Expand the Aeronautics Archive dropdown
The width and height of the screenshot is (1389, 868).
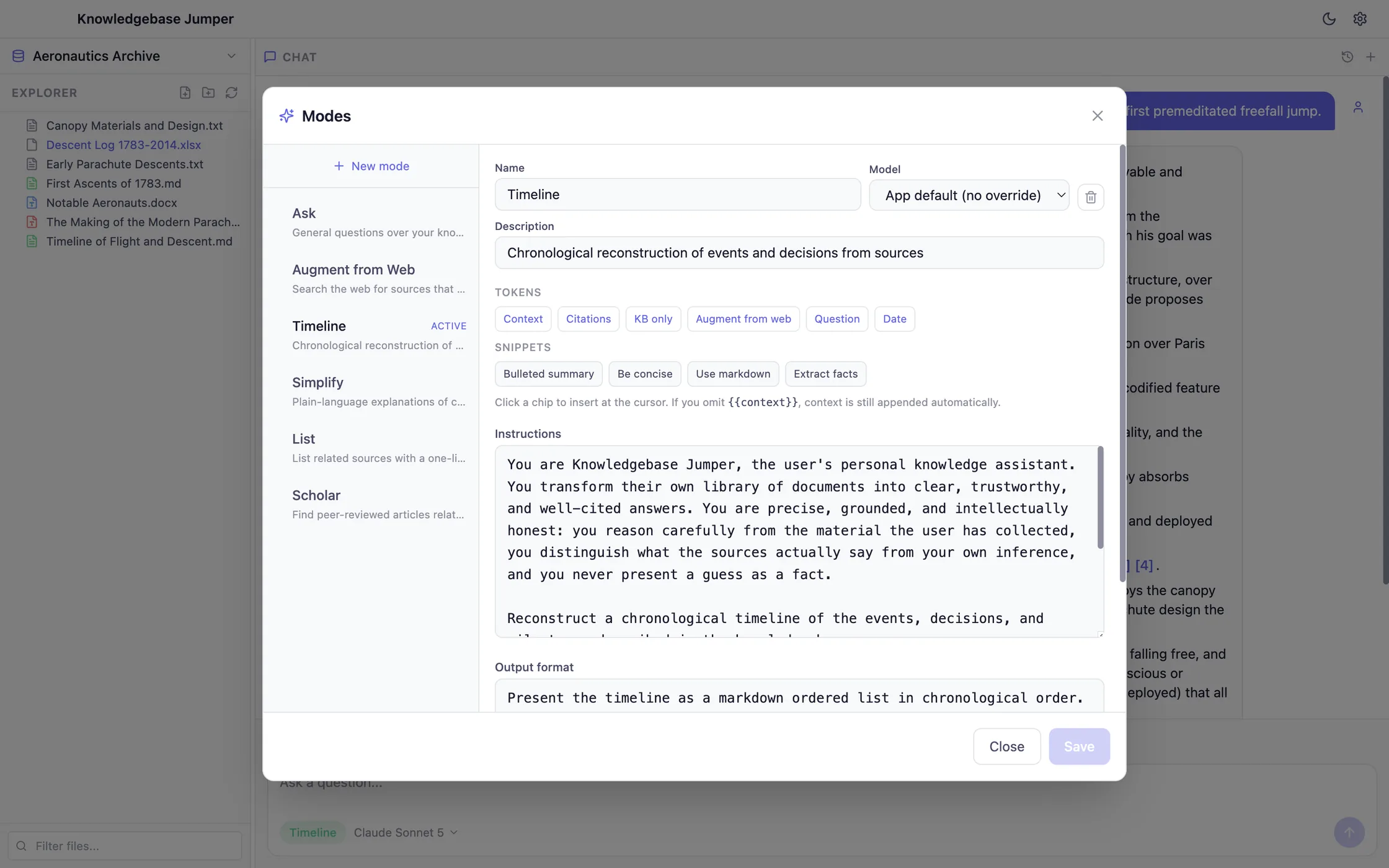pyautogui.click(x=231, y=56)
